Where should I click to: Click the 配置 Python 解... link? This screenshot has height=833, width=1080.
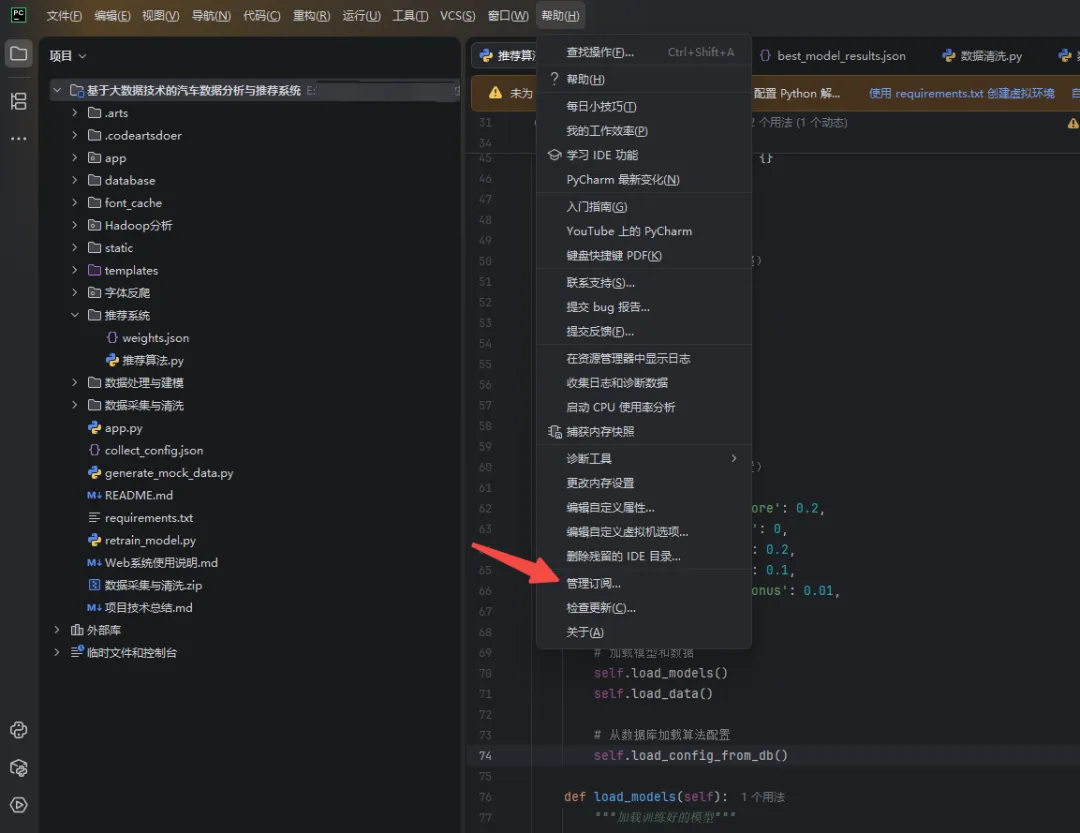[x=797, y=93]
